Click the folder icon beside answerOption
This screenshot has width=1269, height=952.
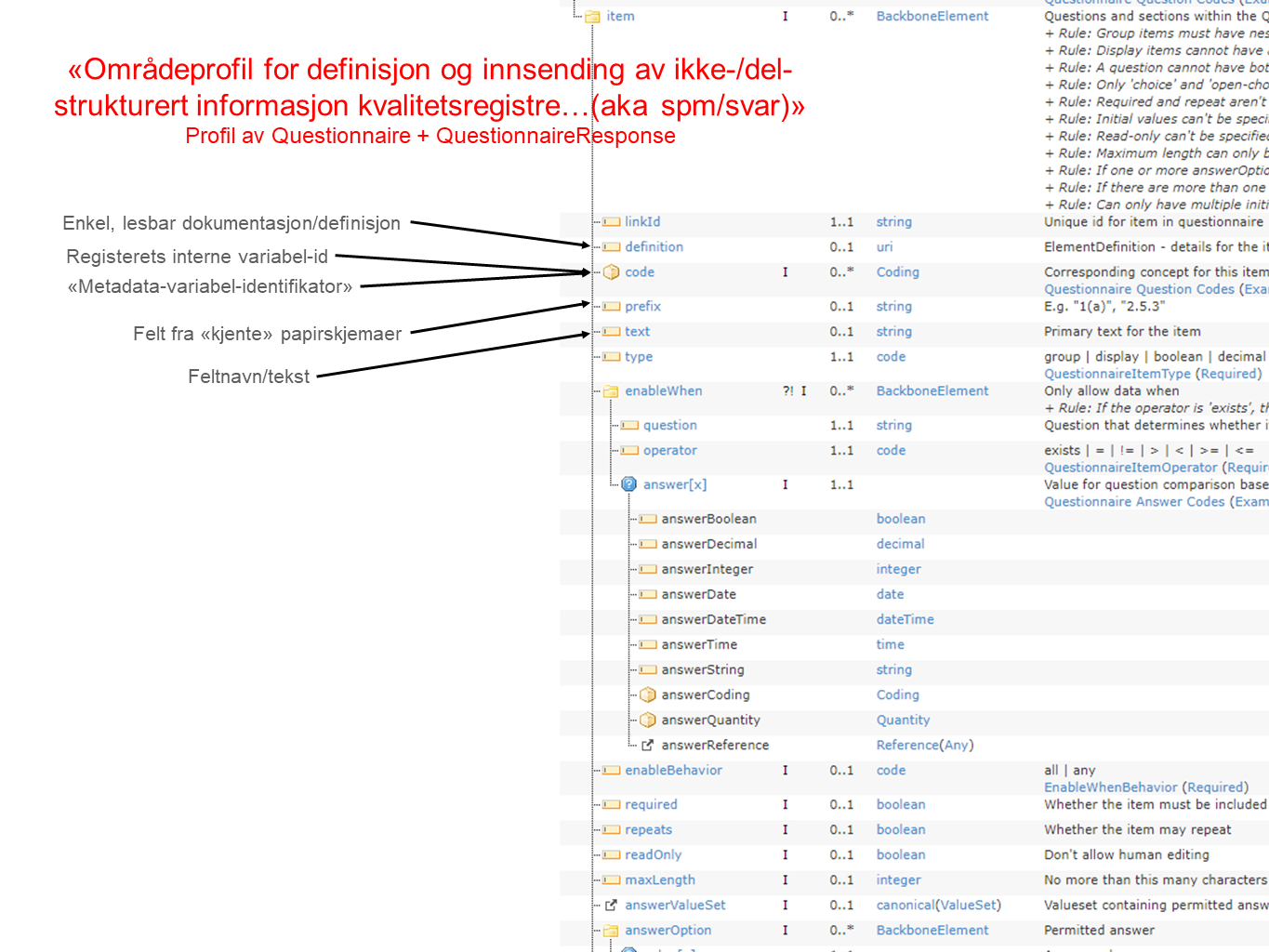pyautogui.click(x=611, y=931)
